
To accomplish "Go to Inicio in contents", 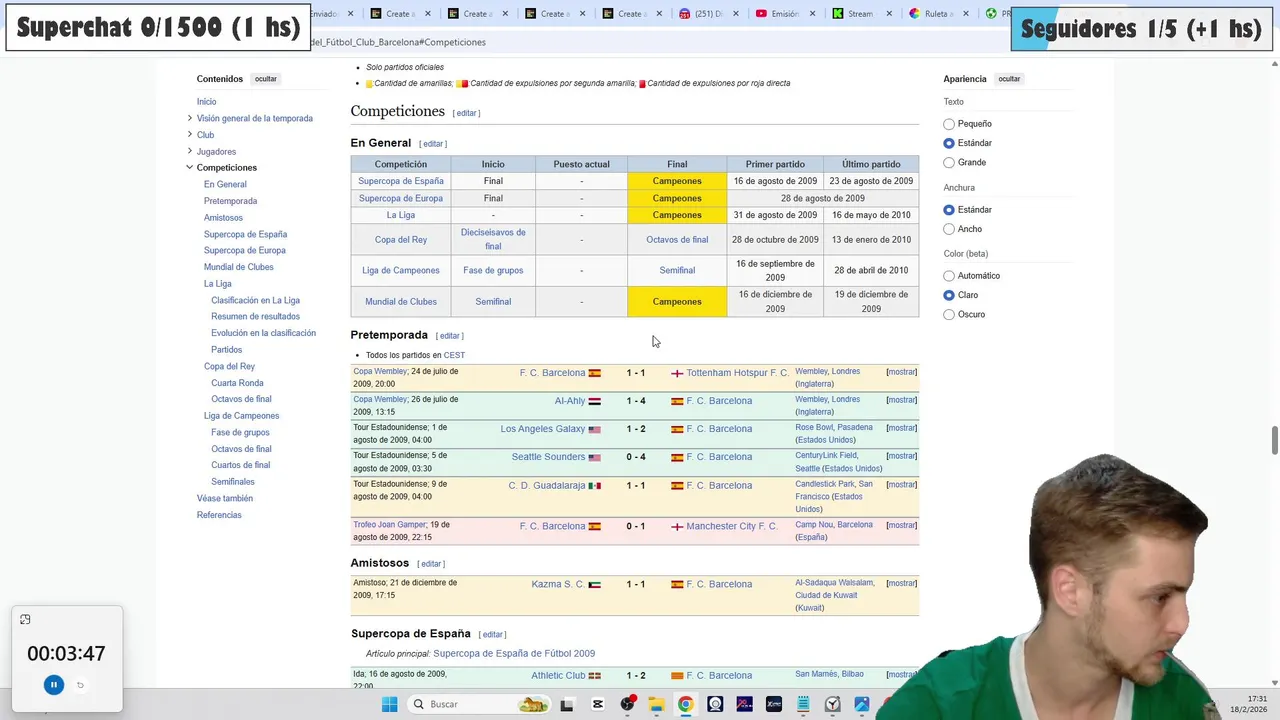I will point(206,102).
